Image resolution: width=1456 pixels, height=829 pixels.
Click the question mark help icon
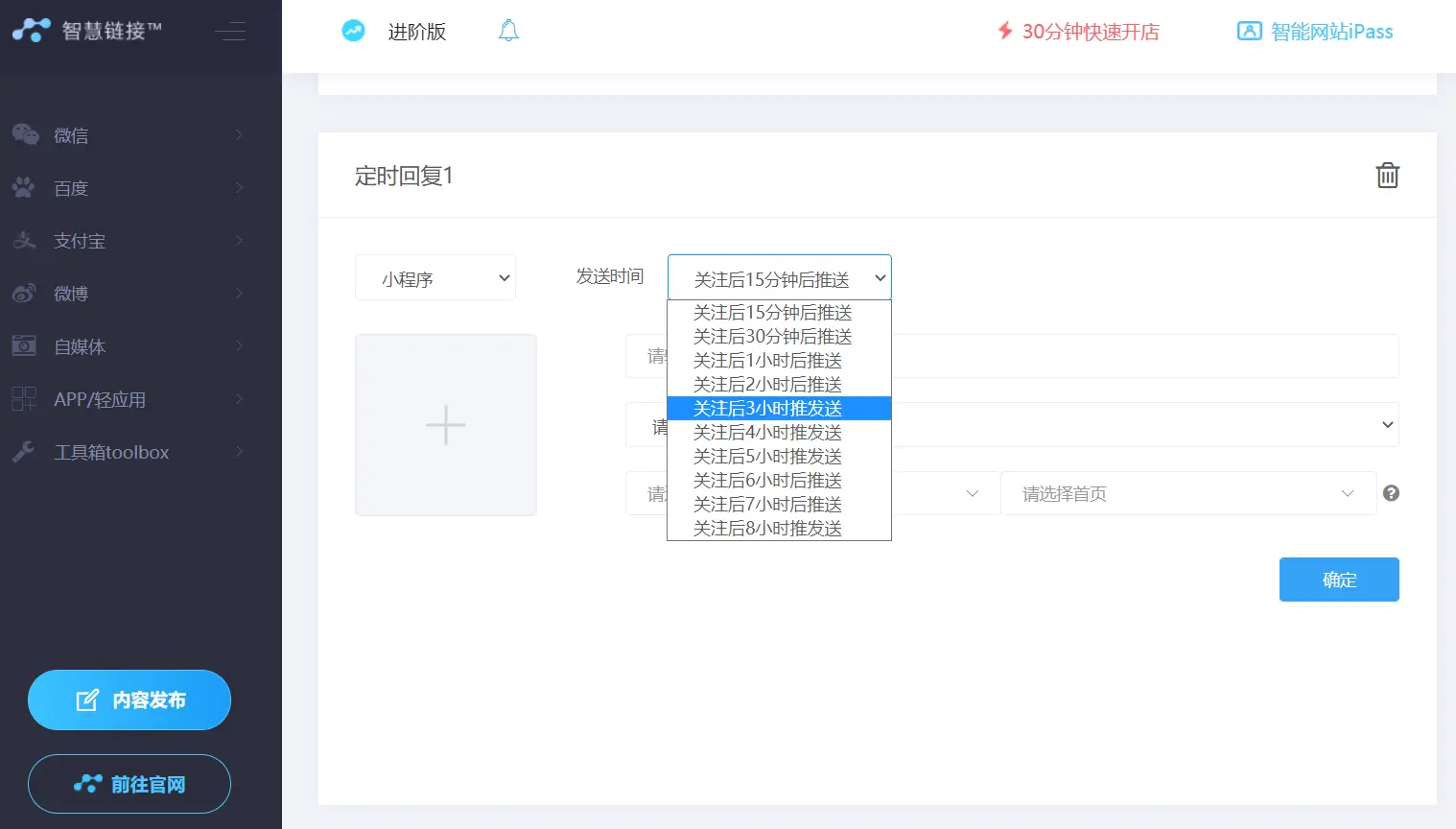[x=1391, y=493]
